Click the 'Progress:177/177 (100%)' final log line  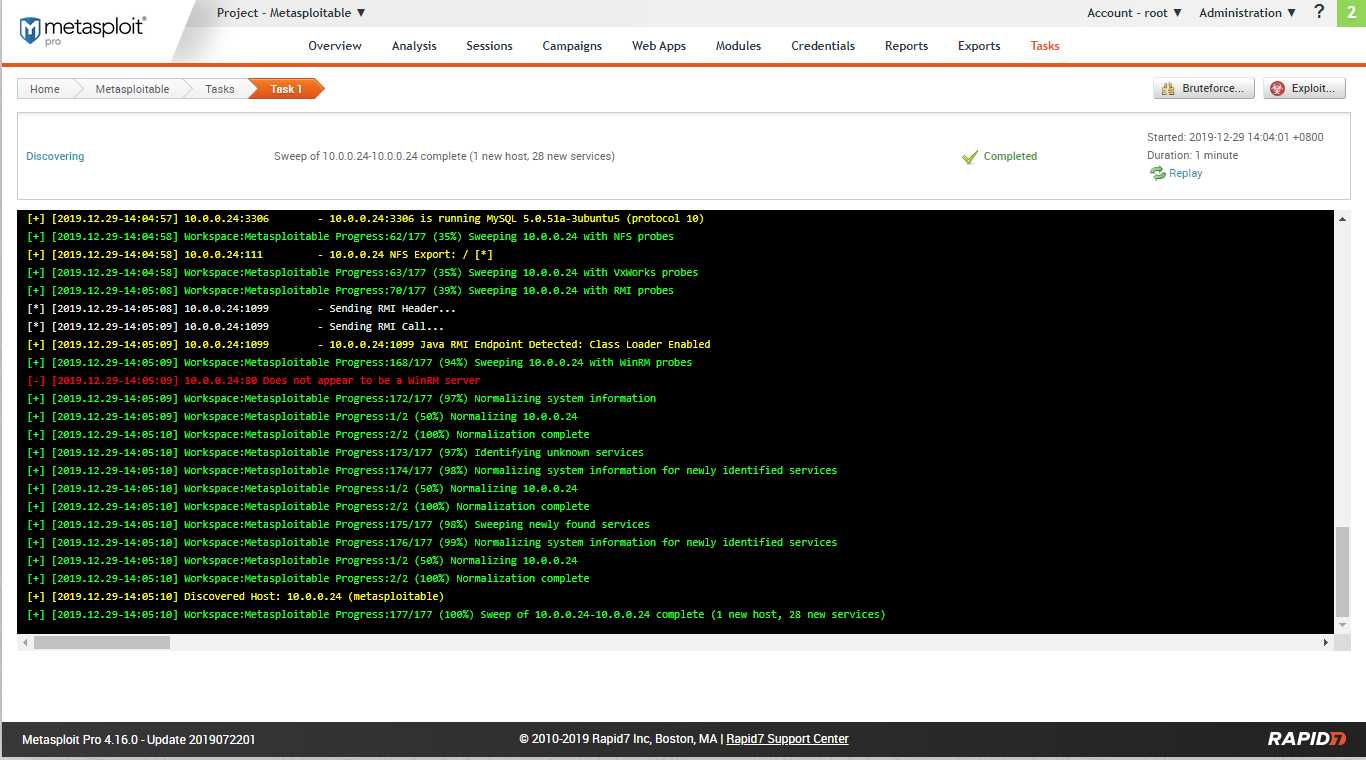click(x=457, y=615)
